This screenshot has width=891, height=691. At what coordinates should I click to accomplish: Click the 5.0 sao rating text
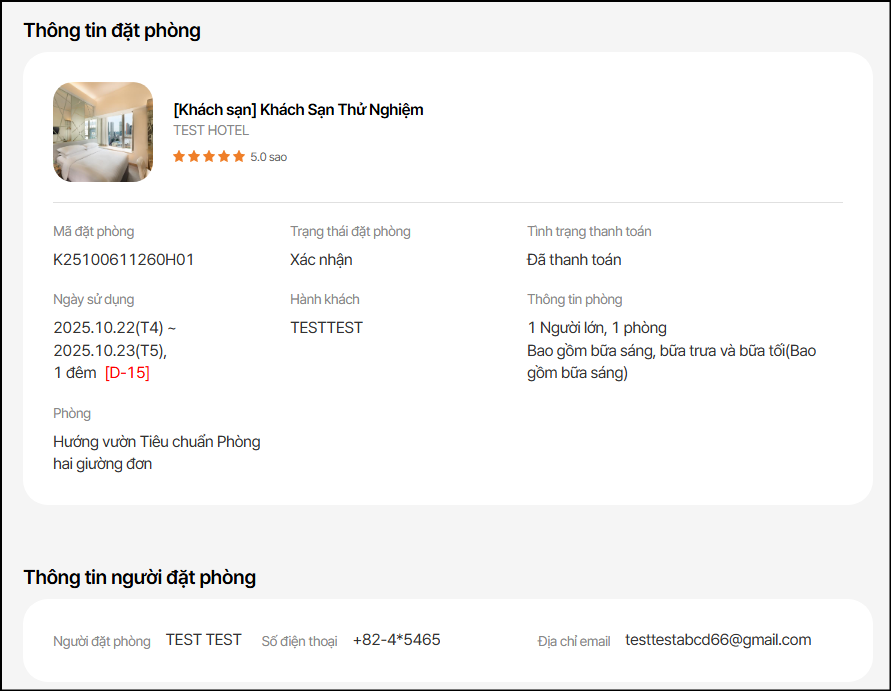point(268,157)
